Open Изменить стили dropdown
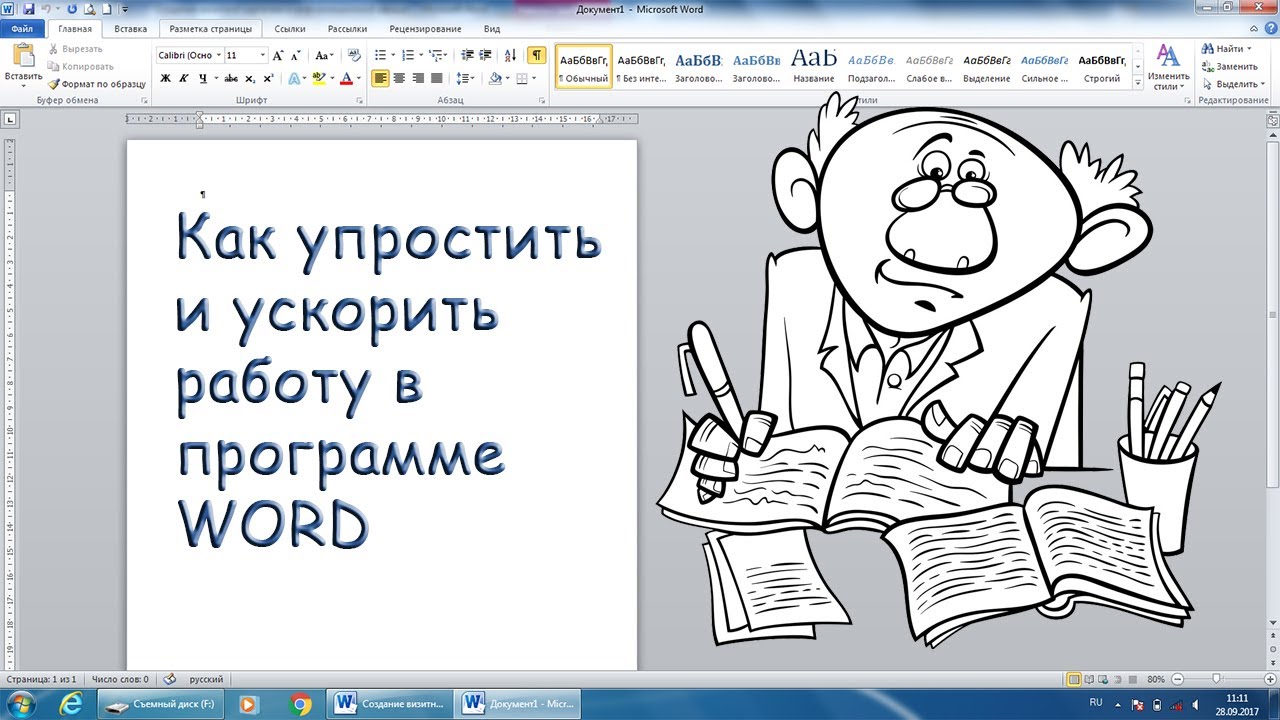Screen dimensions: 1280x720 (x=1168, y=68)
